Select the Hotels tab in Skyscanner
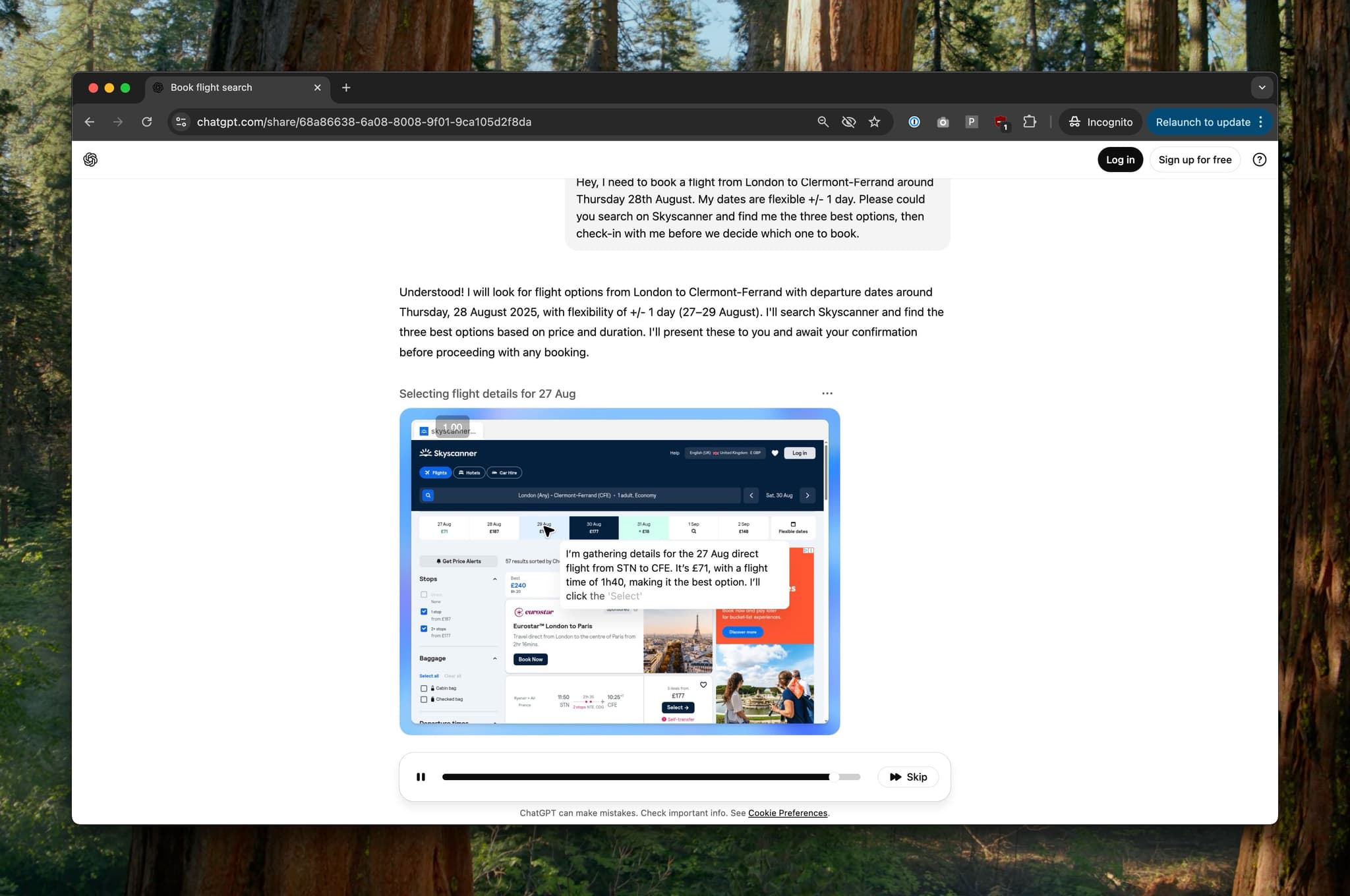Image resolution: width=1350 pixels, height=896 pixels. 469,472
